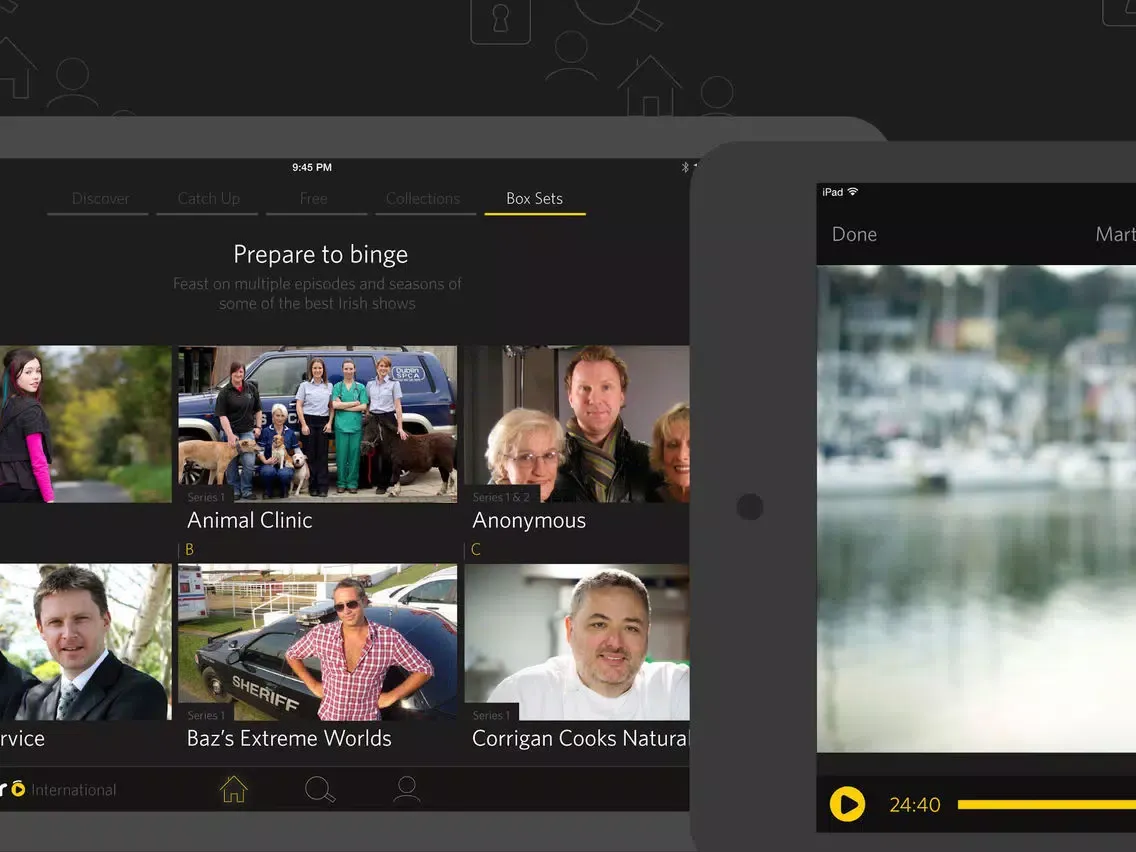The image size is (1136, 852).
Task: Open the profile person icon
Action: [x=406, y=789]
